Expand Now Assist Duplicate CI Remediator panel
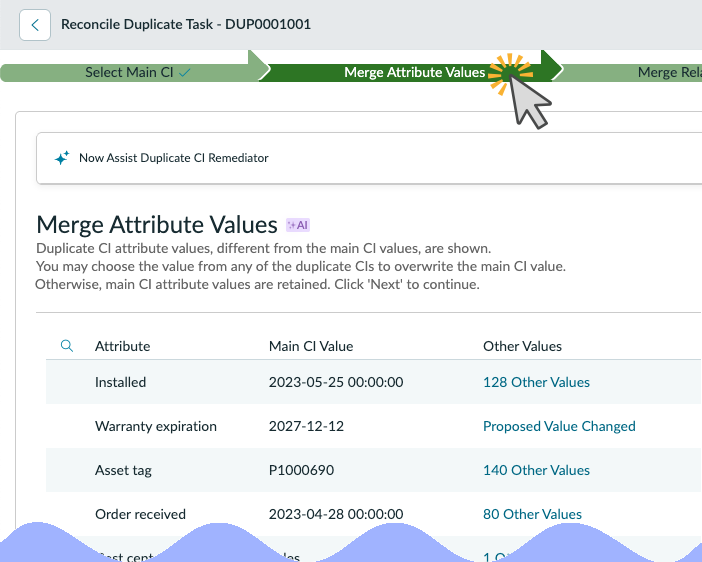 coord(369,158)
